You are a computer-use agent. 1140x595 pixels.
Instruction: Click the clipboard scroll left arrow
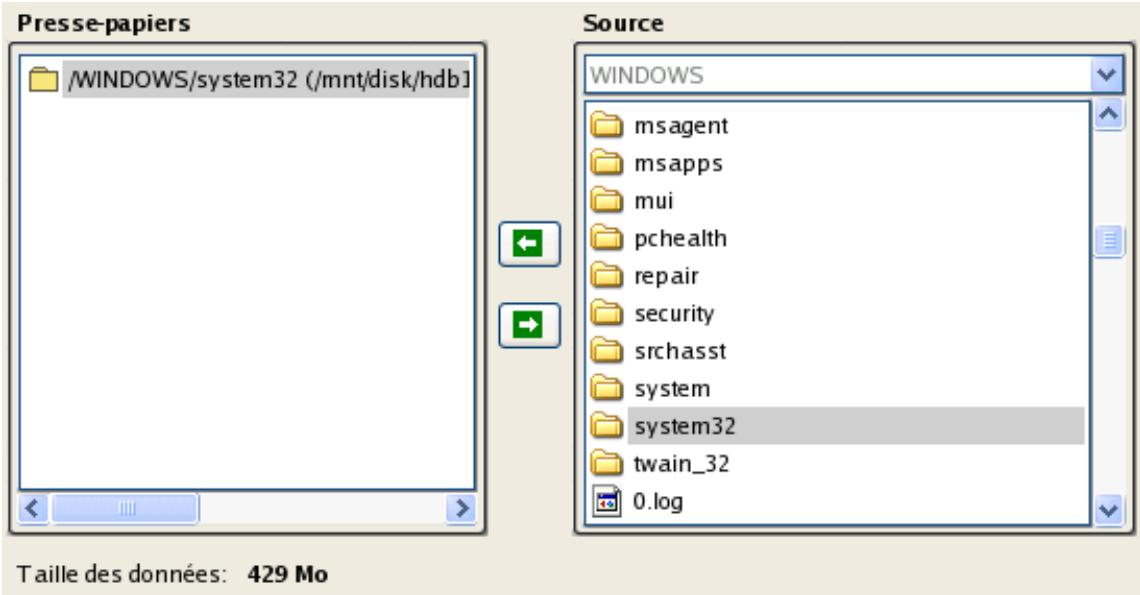(x=33, y=508)
